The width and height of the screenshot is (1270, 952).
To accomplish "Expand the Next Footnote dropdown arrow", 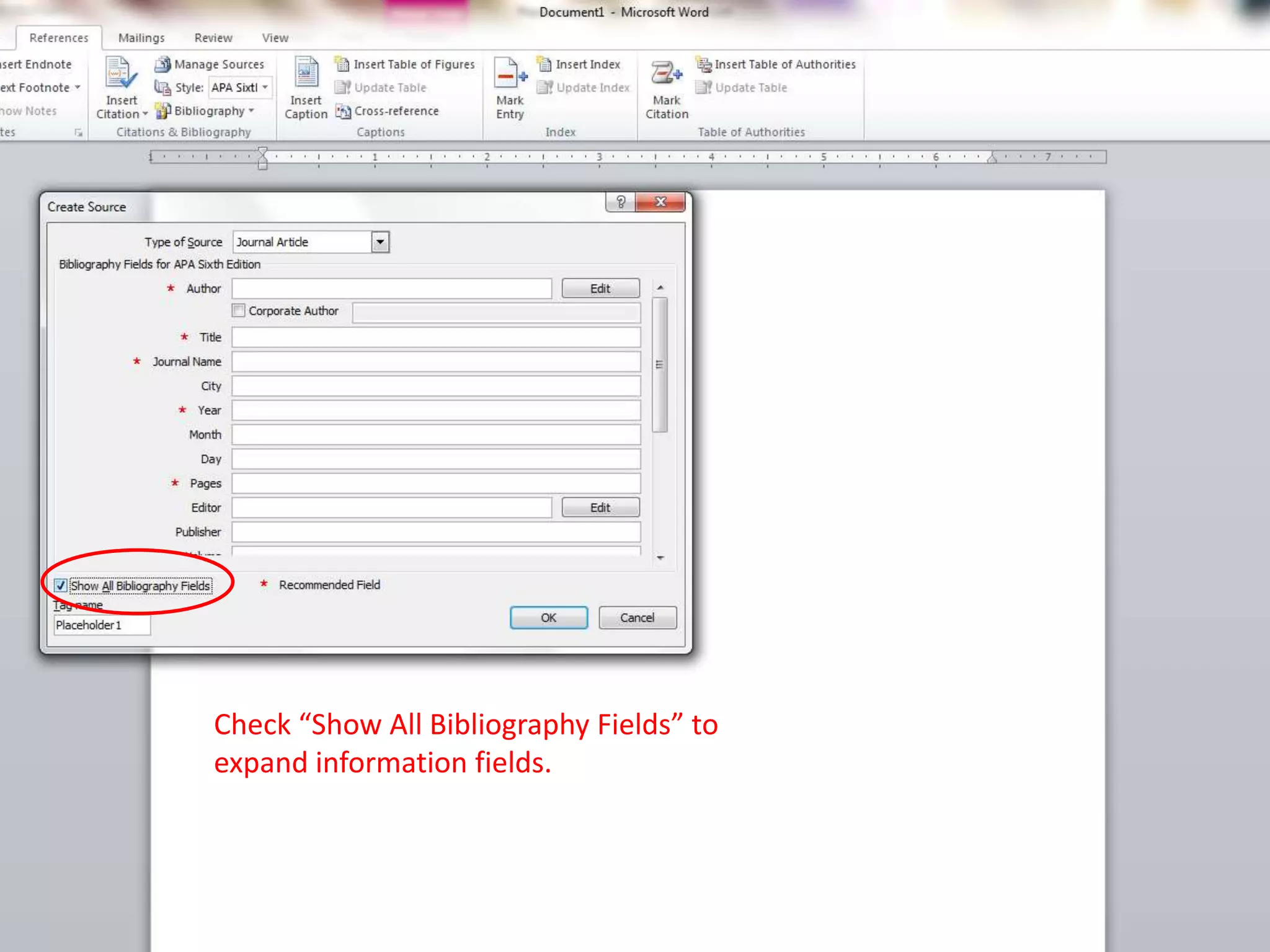I will point(78,87).
